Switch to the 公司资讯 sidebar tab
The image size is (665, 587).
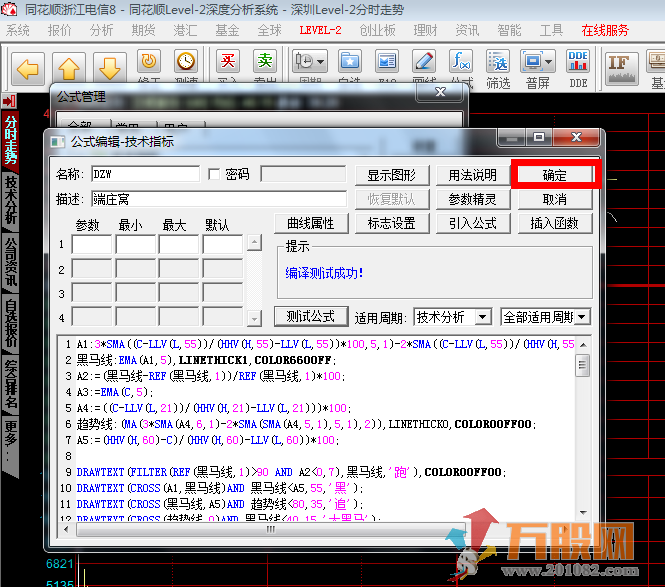coord(10,261)
